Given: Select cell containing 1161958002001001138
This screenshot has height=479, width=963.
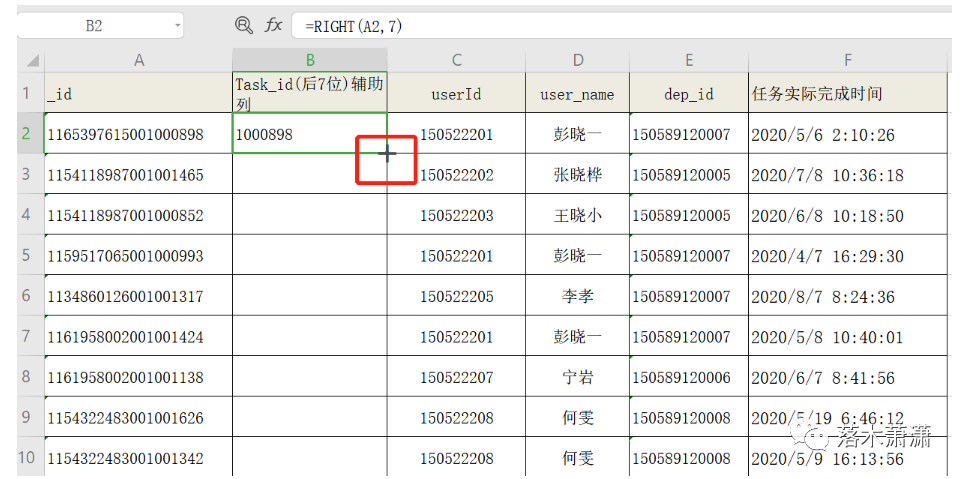Looking at the screenshot, I should point(139,376).
